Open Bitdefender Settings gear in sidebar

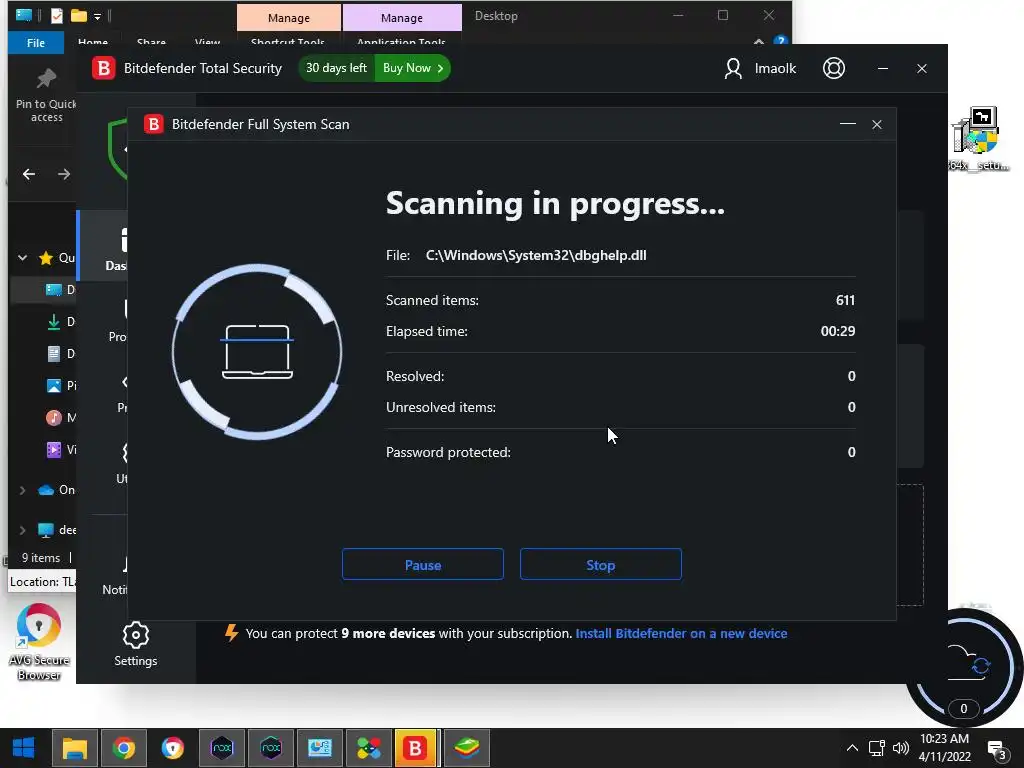[x=136, y=645]
